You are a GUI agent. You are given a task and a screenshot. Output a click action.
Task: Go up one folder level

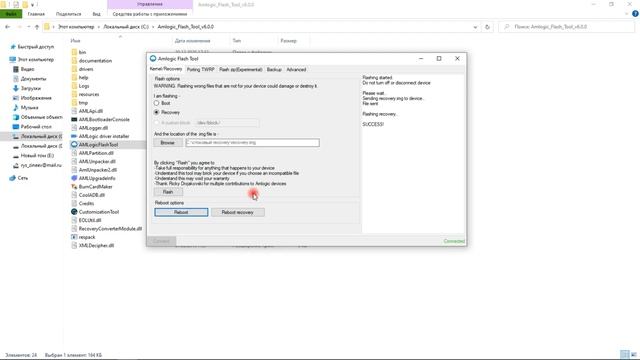[37, 27]
